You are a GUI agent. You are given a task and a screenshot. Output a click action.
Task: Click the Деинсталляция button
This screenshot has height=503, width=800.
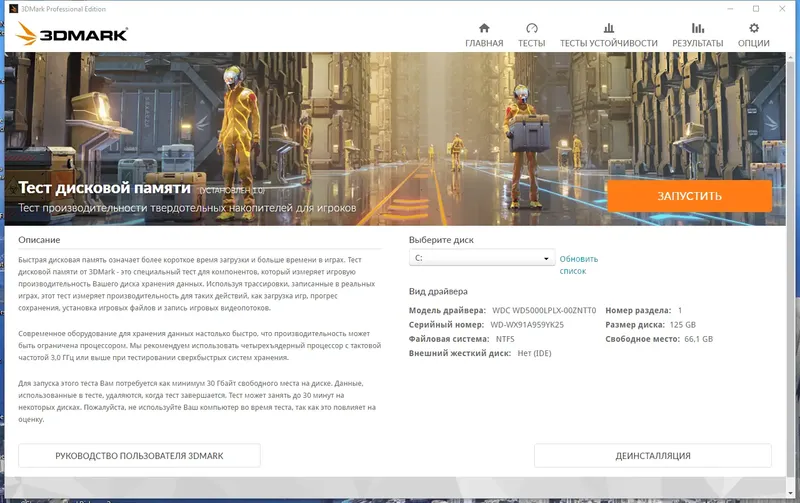653,456
